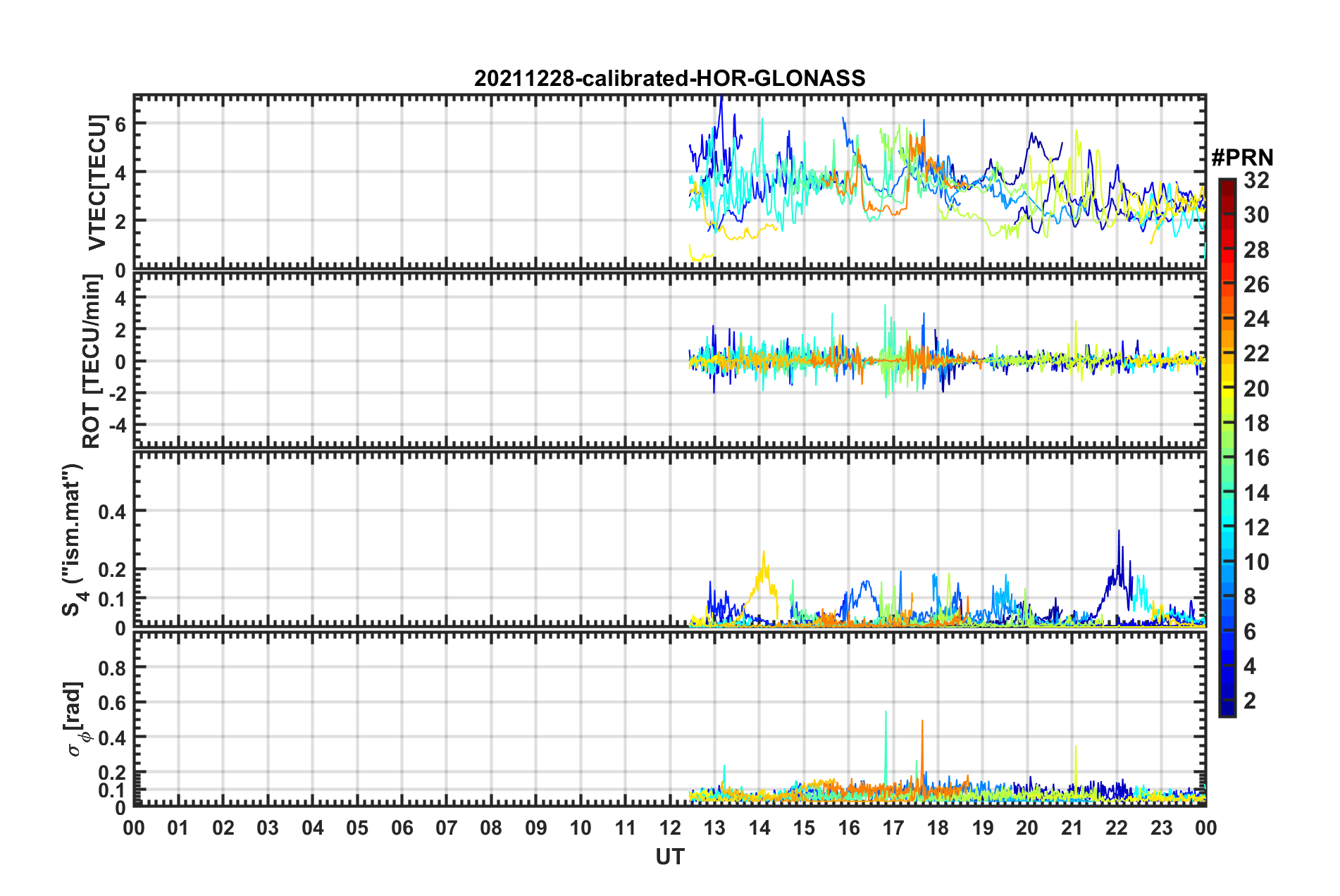
Task: Click the colorbar tick label 14
Action: (1256, 493)
